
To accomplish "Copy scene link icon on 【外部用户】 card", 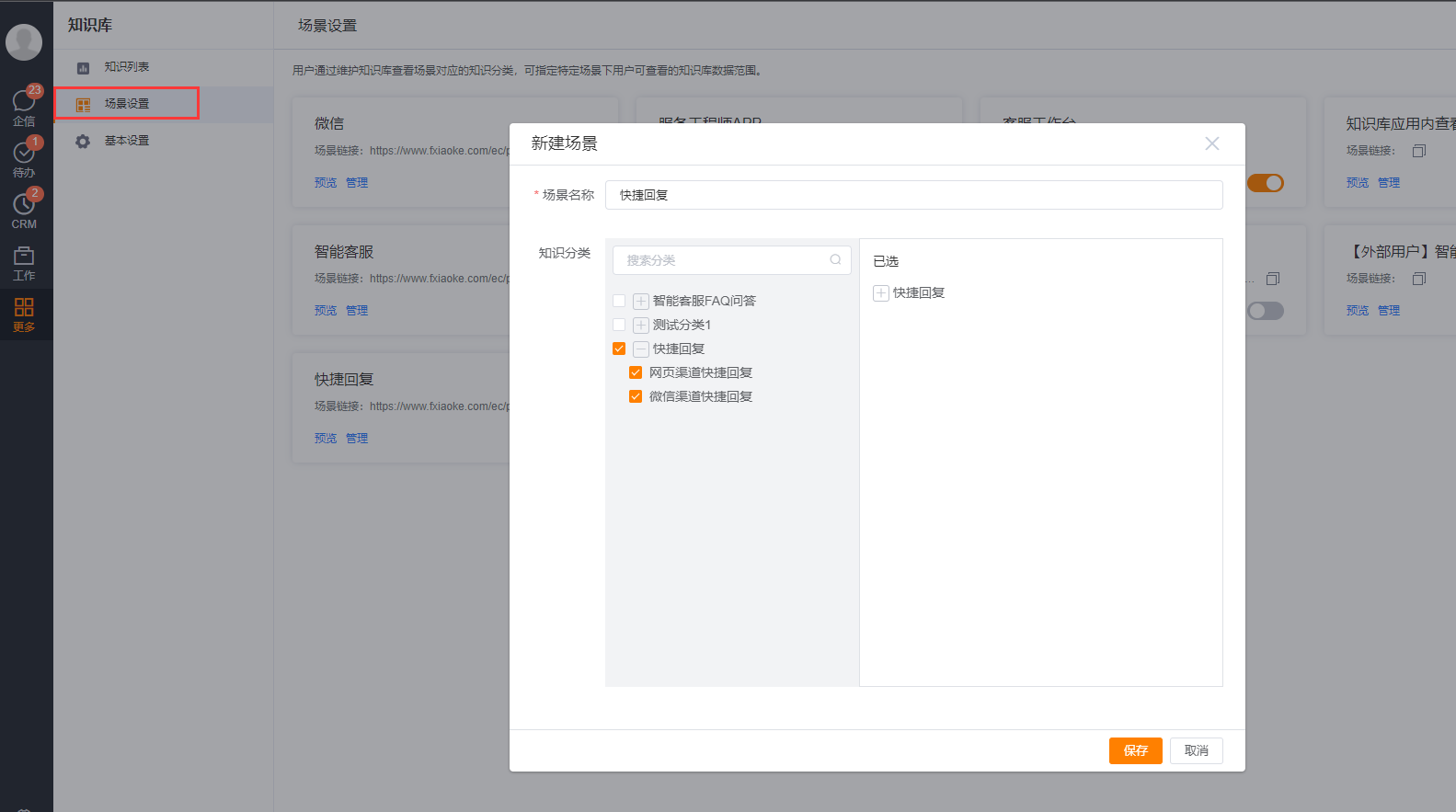I will pos(1419,279).
